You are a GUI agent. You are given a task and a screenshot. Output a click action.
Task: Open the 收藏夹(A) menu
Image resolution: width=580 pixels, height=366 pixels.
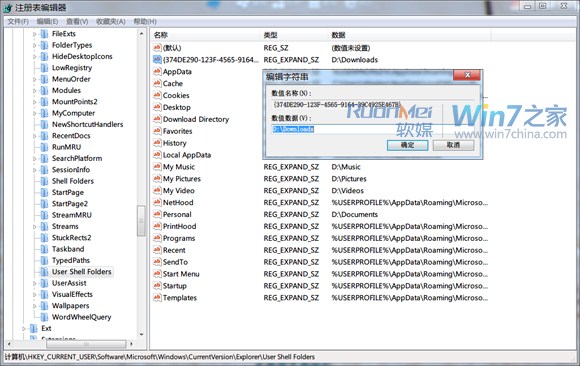111,21
